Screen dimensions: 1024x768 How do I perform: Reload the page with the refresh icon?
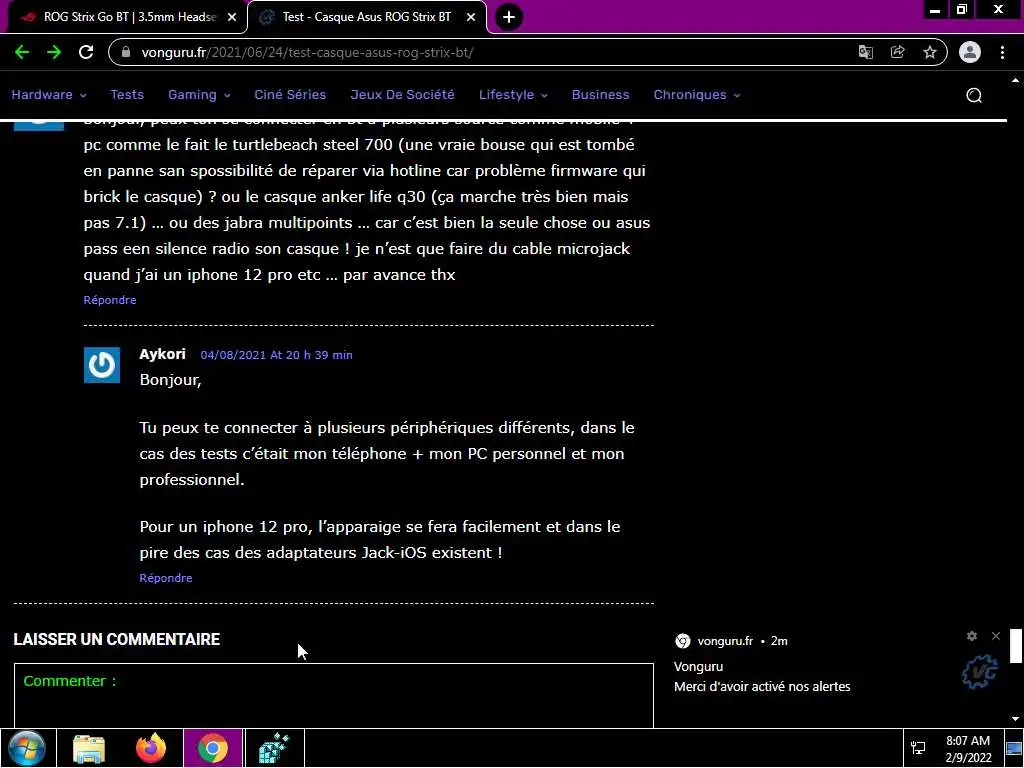point(86,52)
